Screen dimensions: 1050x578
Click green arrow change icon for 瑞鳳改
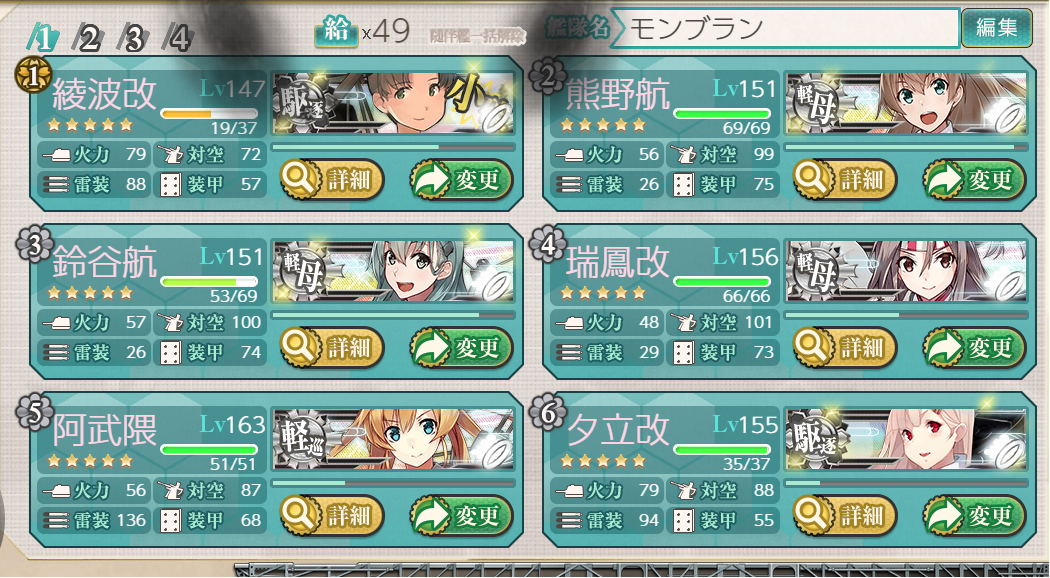tap(943, 348)
